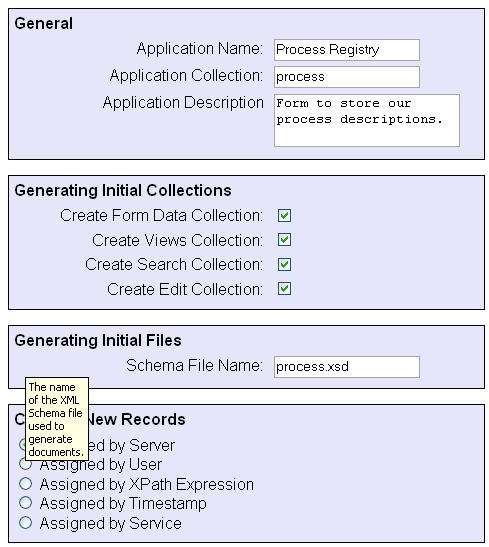This screenshot has height=547, width=489.
Task: Click inside the Application Description textarea
Action: (x=366, y=120)
